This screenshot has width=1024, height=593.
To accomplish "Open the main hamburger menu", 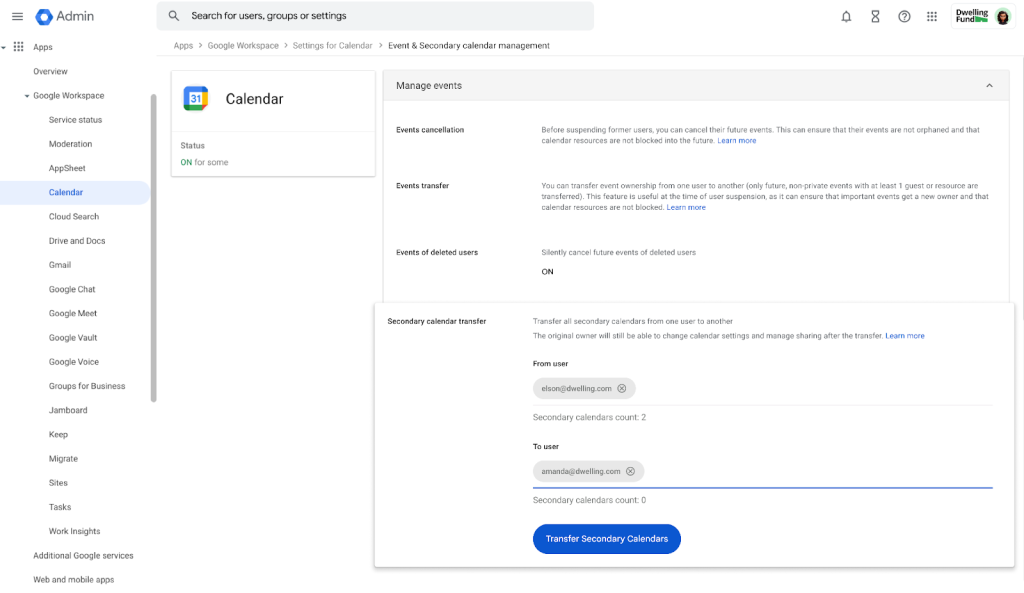I will pyautogui.click(x=17, y=17).
